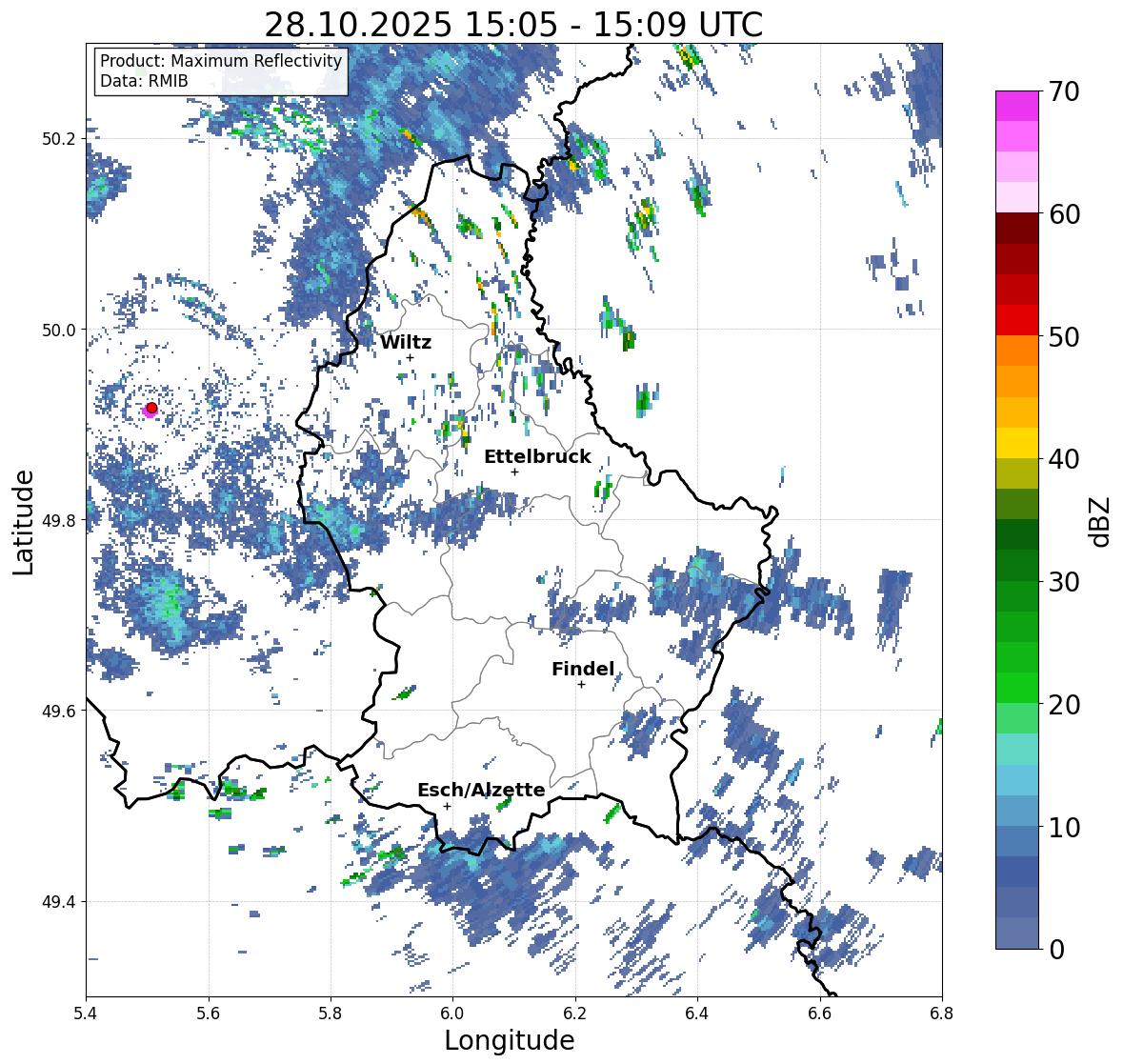Screen dimensions: 1123x1064
Task: Click the 10 value on the colorbar
Action: click(x=1064, y=828)
